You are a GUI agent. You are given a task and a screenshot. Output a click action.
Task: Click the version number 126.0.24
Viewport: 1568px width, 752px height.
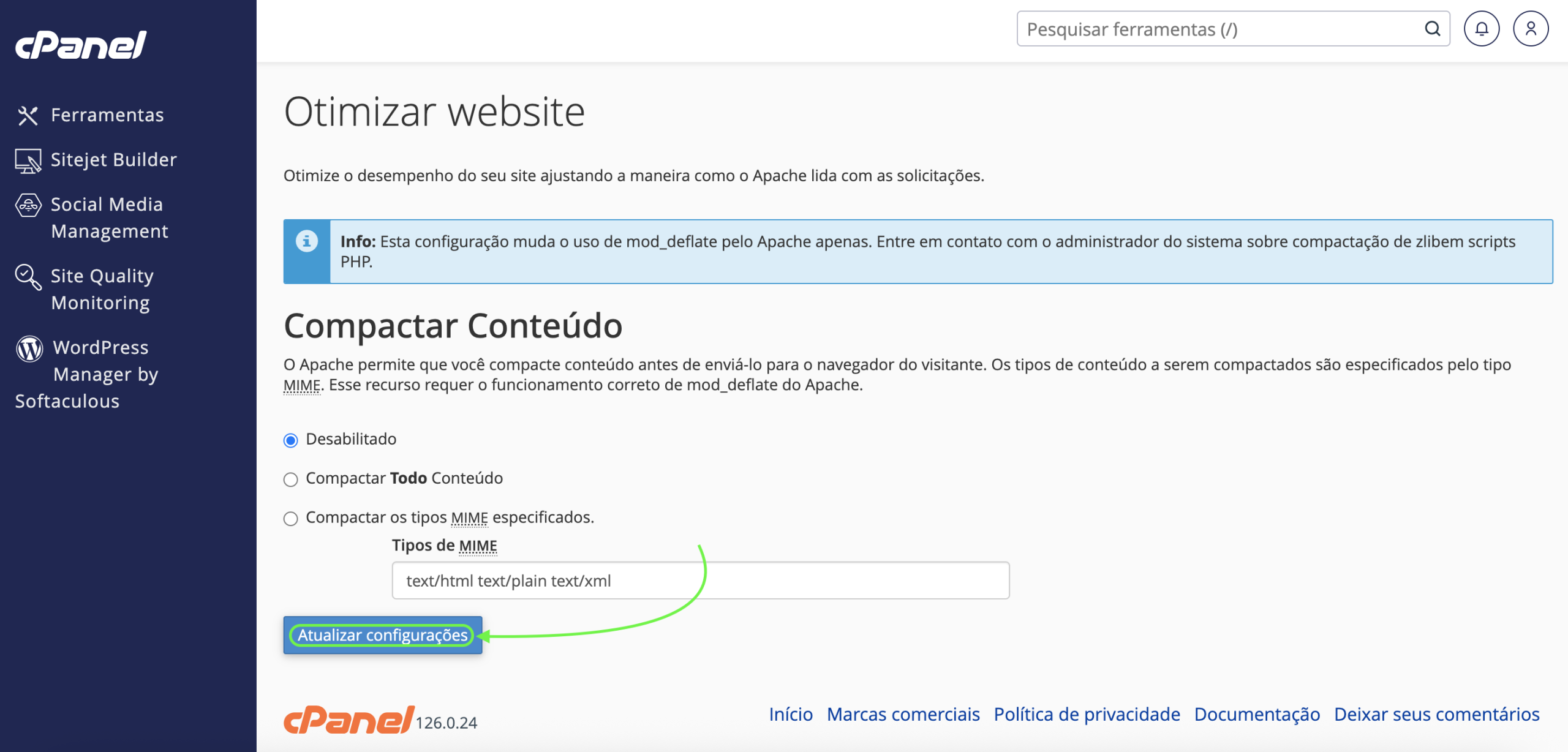[x=446, y=723]
